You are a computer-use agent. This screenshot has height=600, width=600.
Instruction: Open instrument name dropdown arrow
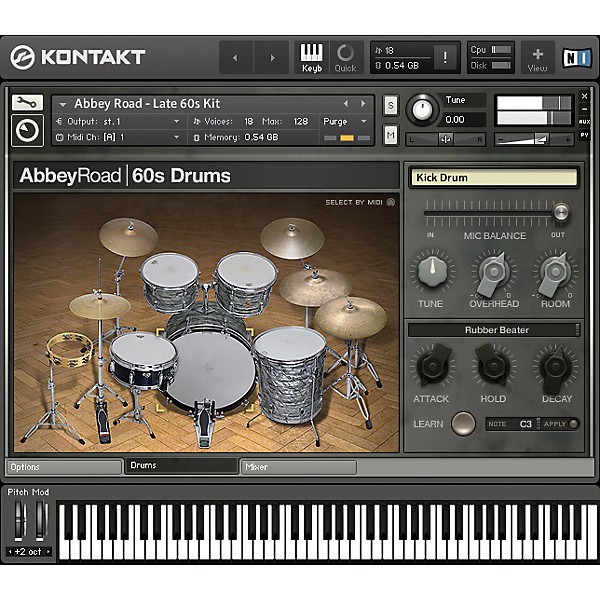(63, 104)
